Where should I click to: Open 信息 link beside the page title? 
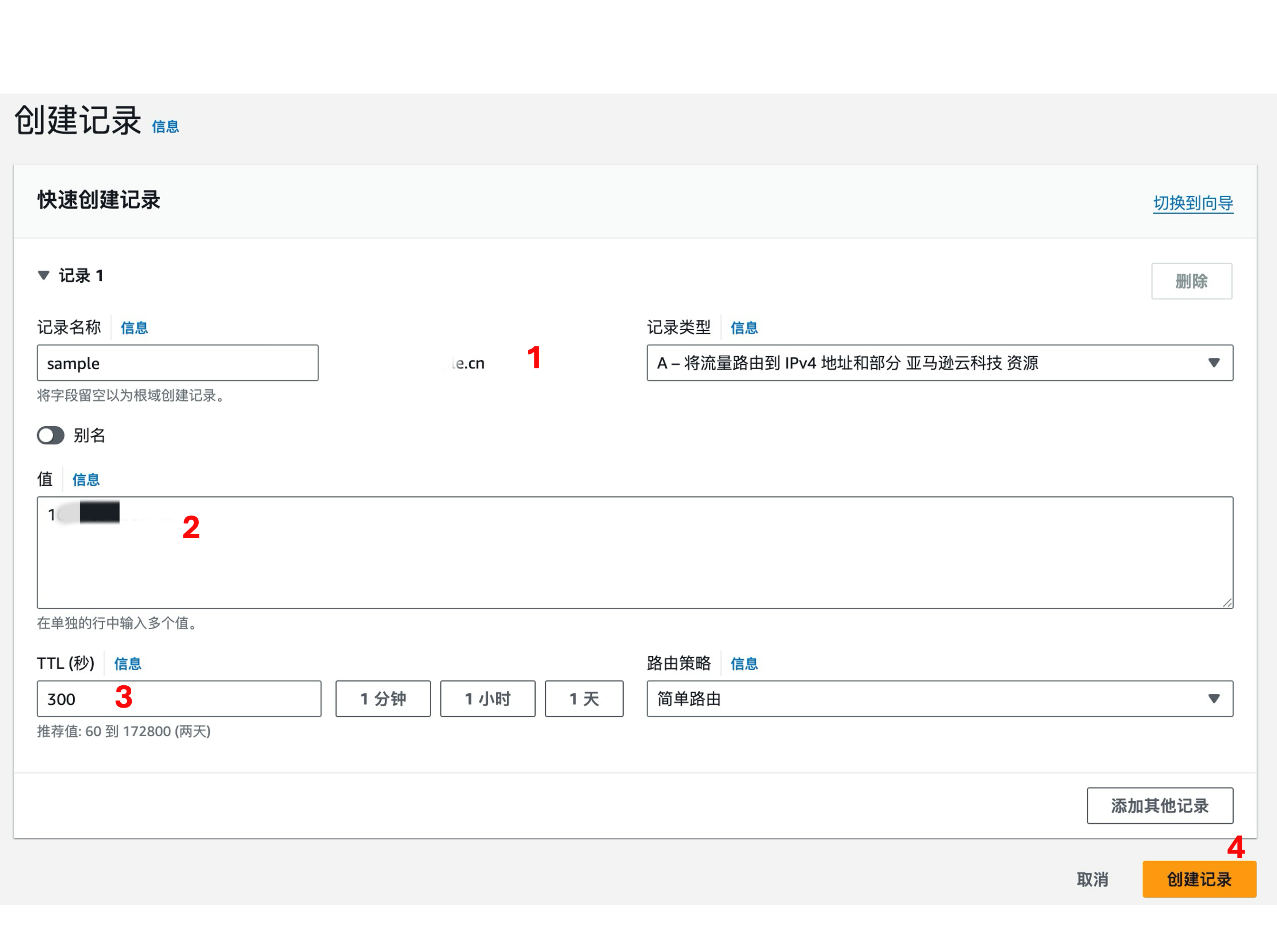(165, 127)
